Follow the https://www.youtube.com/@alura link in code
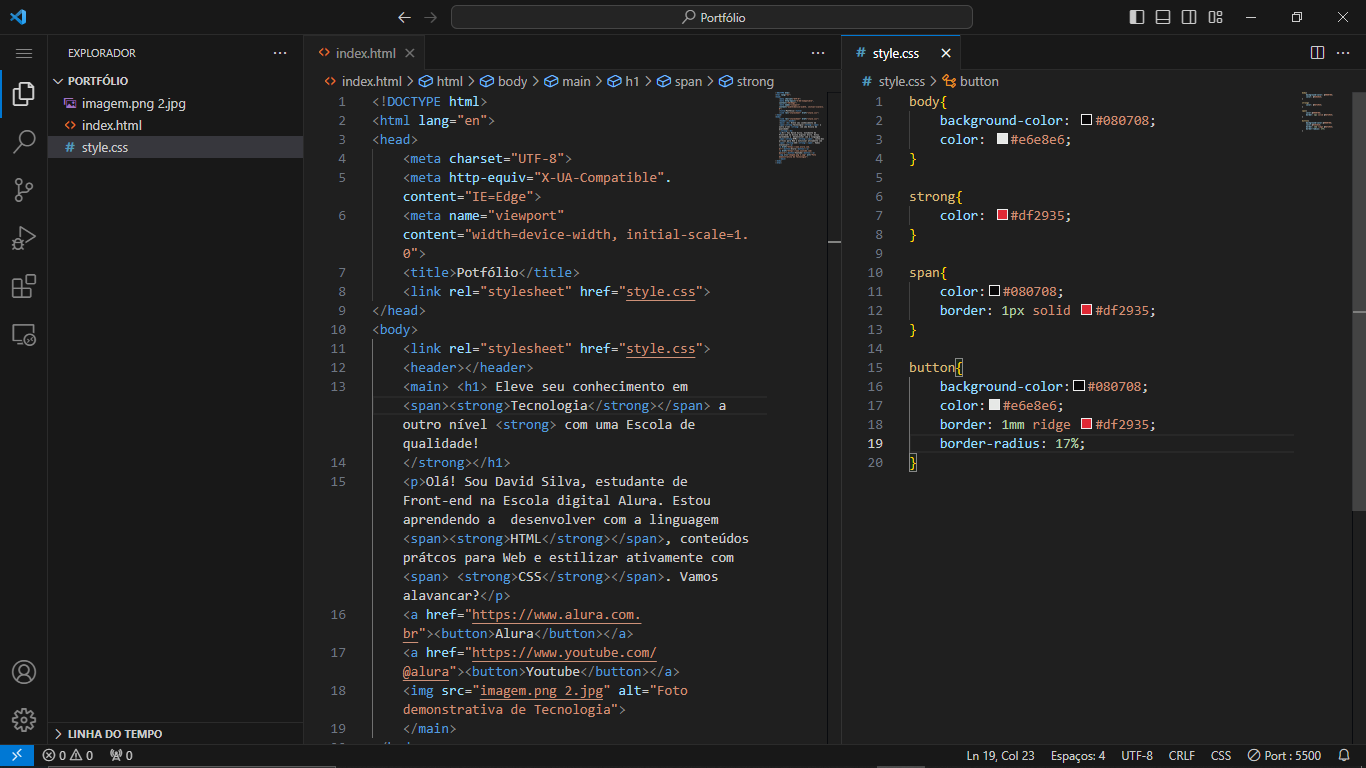Screen dimensions: 1366x768 (x=564, y=653)
